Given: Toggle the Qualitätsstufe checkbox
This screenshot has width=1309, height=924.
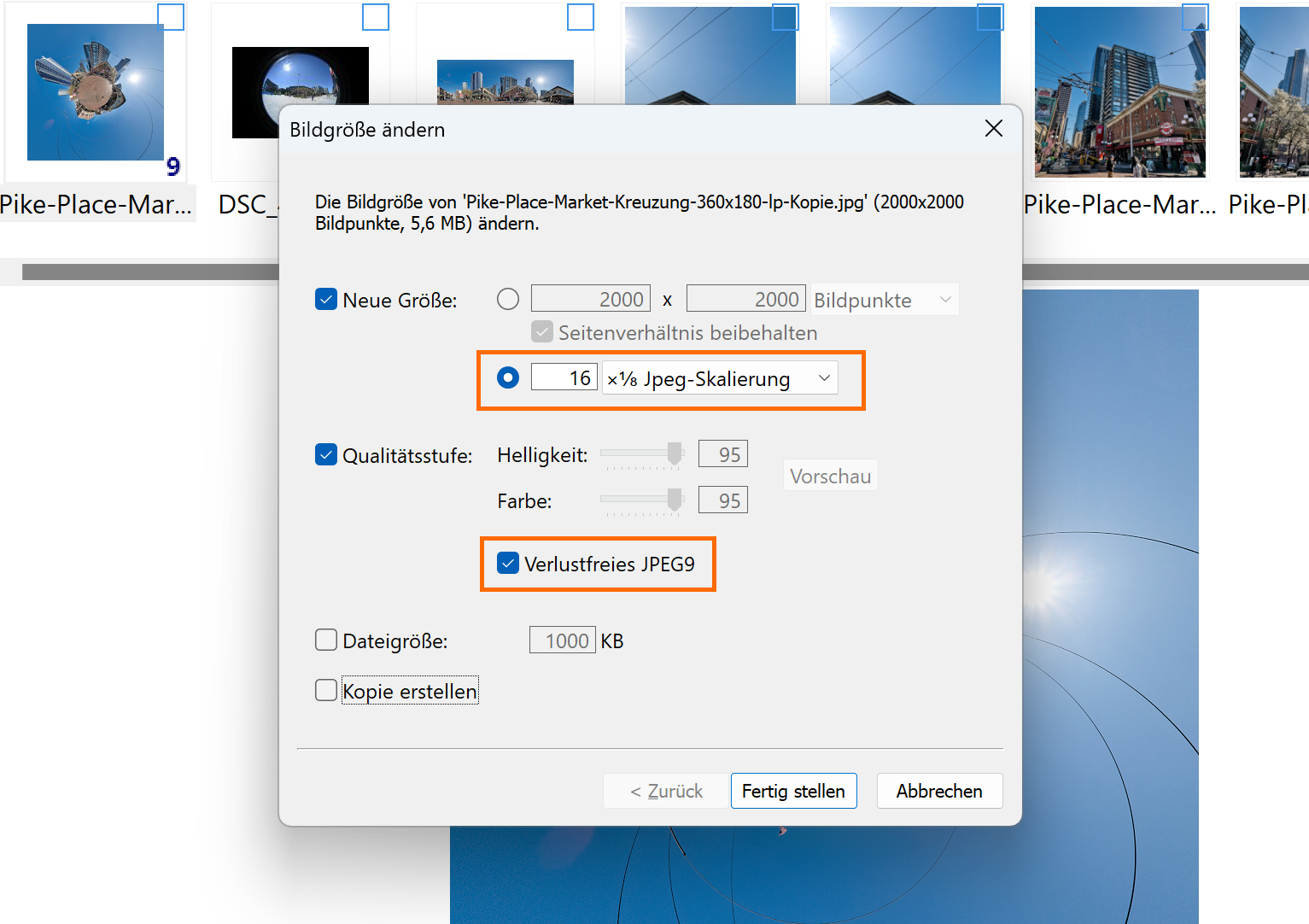Looking at the screenshot, I should 326,455.
